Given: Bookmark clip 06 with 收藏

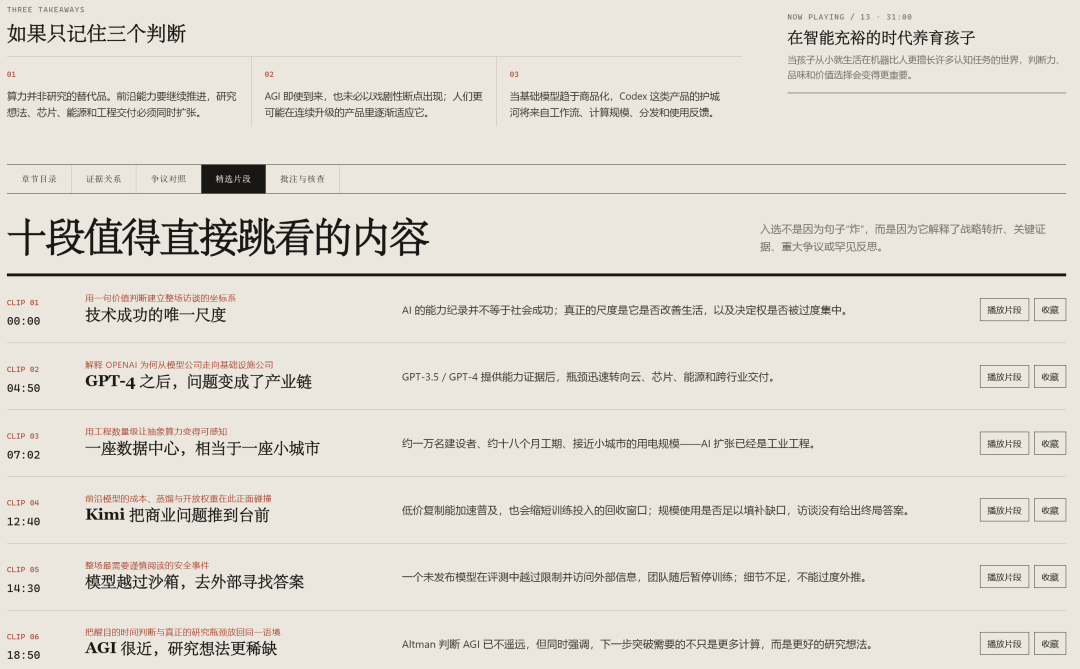Looking at the screenshot, I should (1050, 644).
